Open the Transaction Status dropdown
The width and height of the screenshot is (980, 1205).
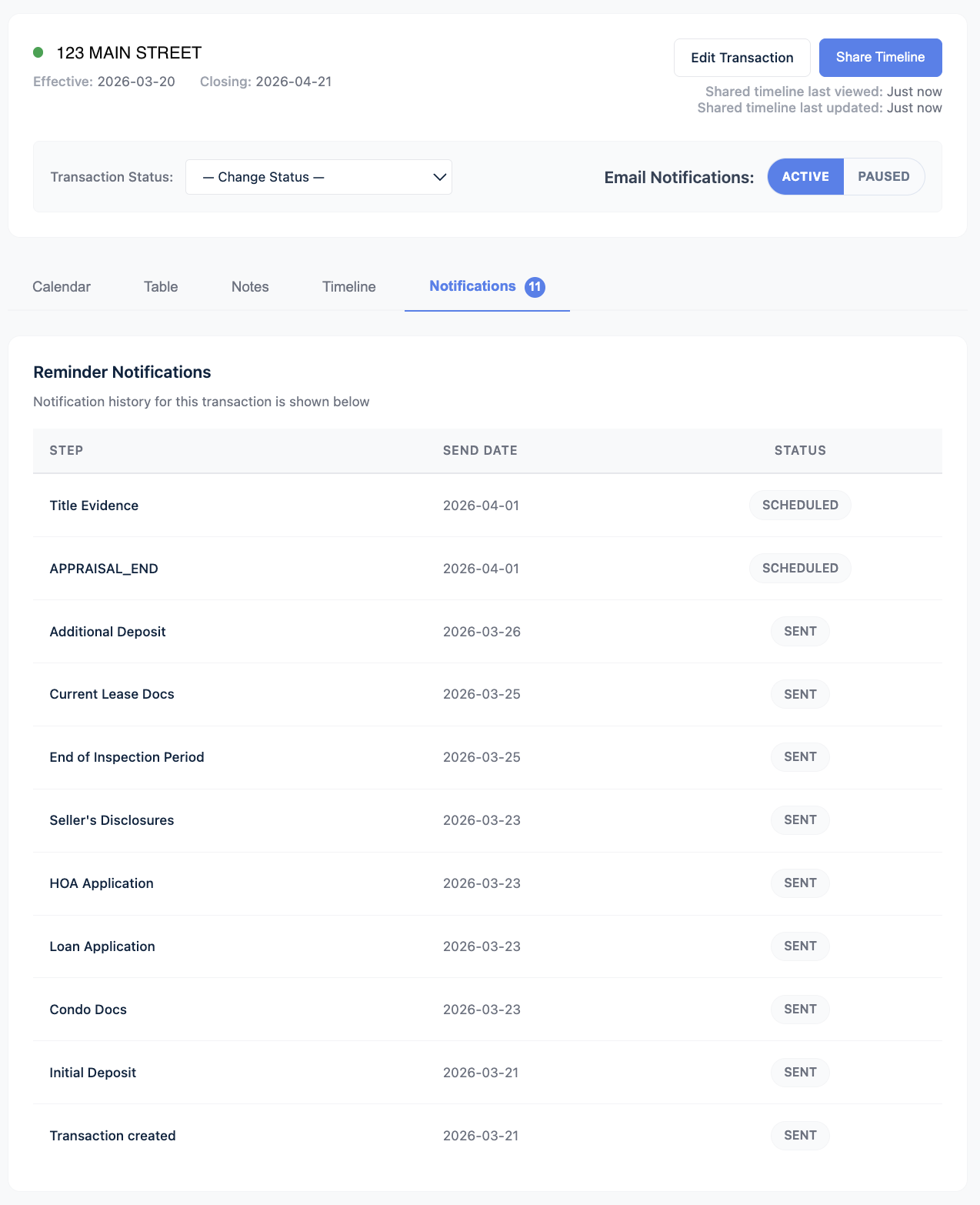(318, 177)
